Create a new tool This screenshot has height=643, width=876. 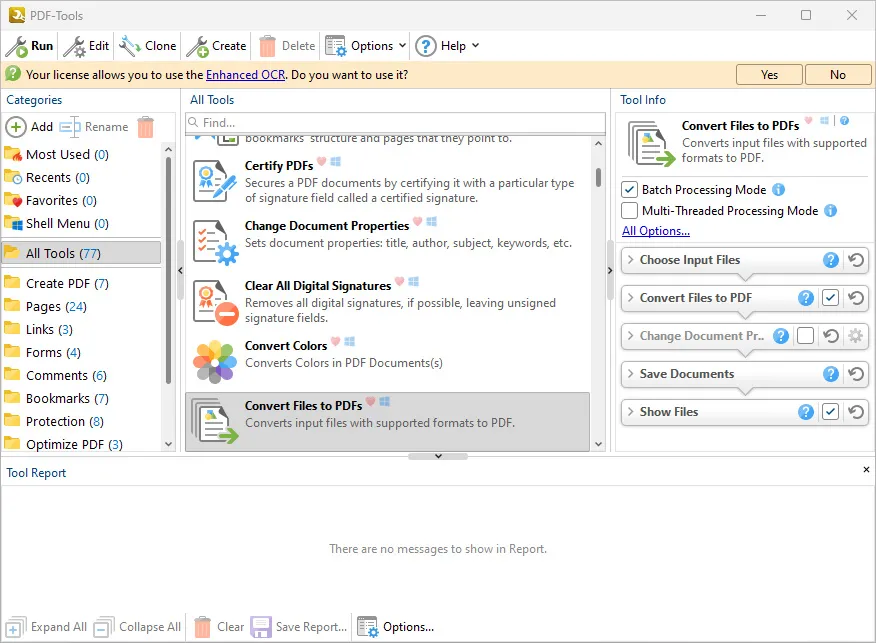click(x=216, y=46)
